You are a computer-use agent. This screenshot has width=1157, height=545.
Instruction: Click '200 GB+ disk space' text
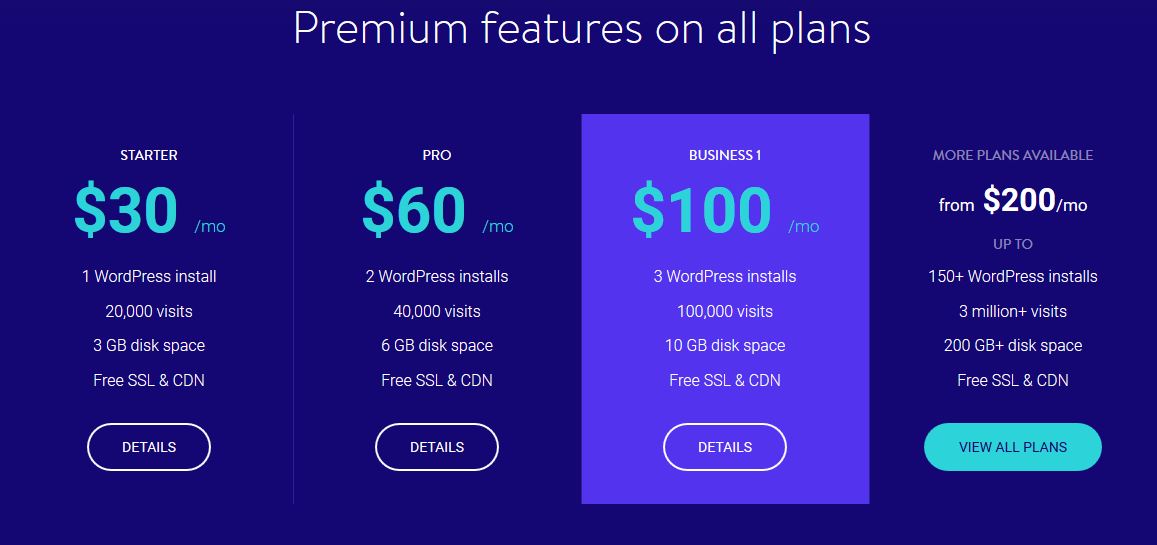point(1012,345)
